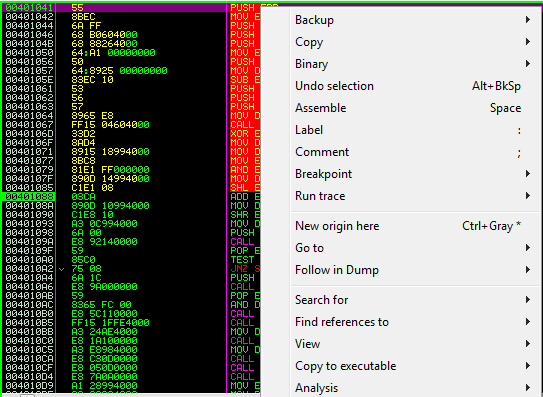This screenshot has width=543, height=397.
Task: Click hex bytes A1 28994000
Action: tap(104, 386)
